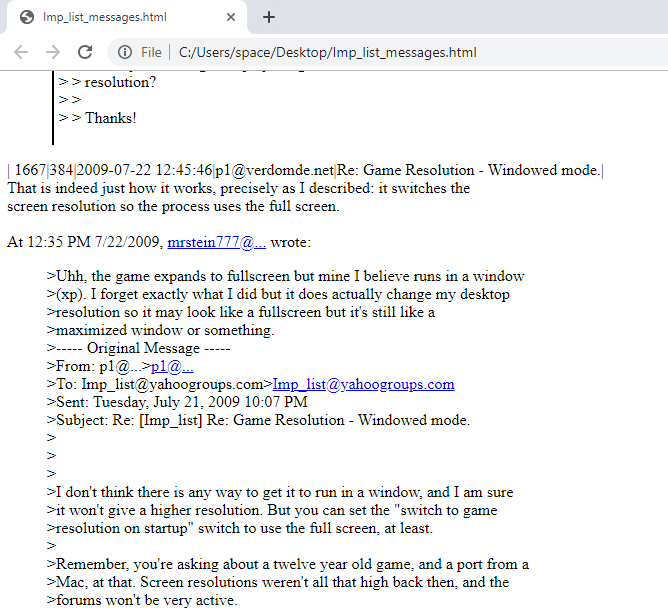Click the '> > resolution?' quoted line

[x=107, y=82]
